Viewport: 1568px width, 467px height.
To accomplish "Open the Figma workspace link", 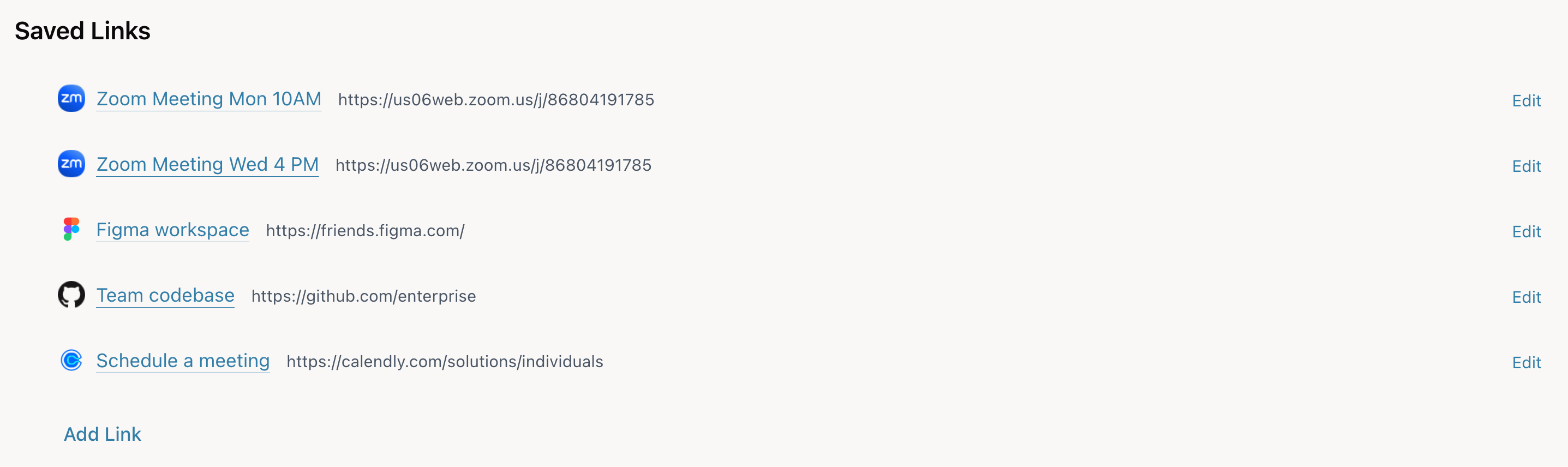I will coord(172,230).
